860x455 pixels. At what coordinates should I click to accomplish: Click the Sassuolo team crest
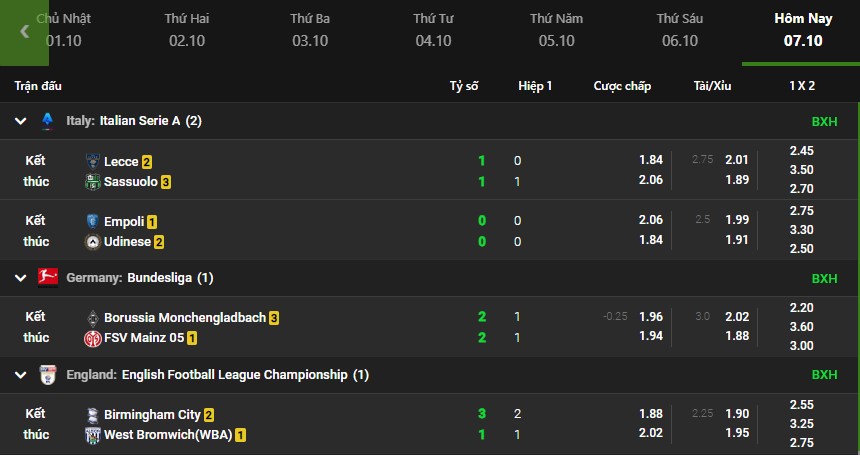click(93, 182)
